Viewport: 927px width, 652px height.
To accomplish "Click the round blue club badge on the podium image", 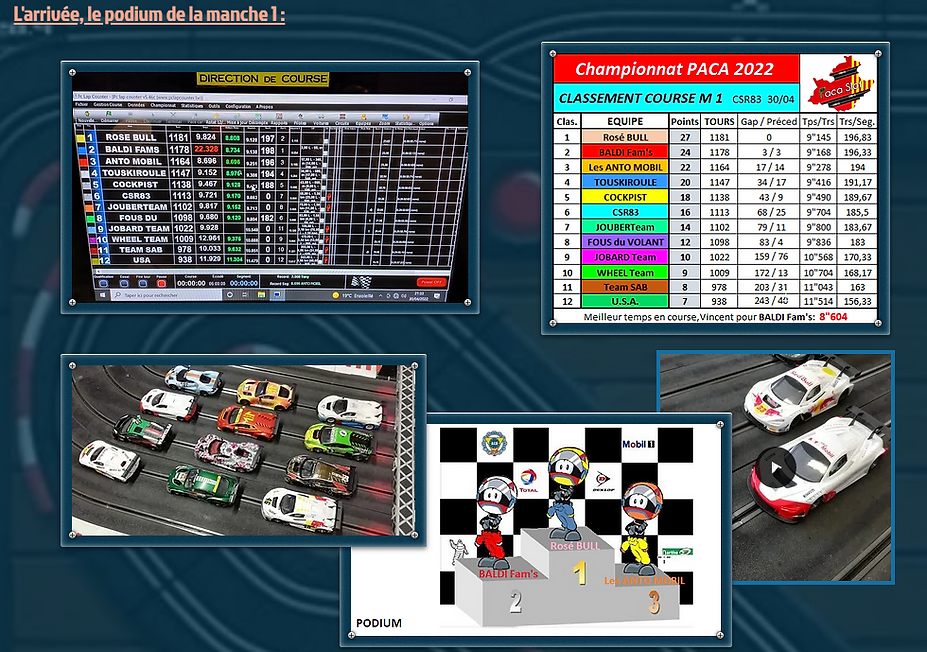I will click(492, 443).
